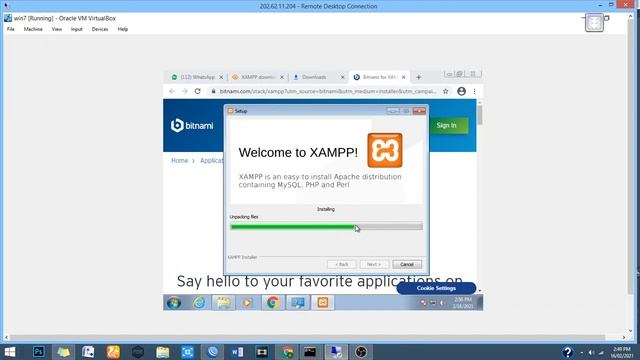Click the greyed Next button in Setup
The image size is (640, 360).
tap(374, 264)
